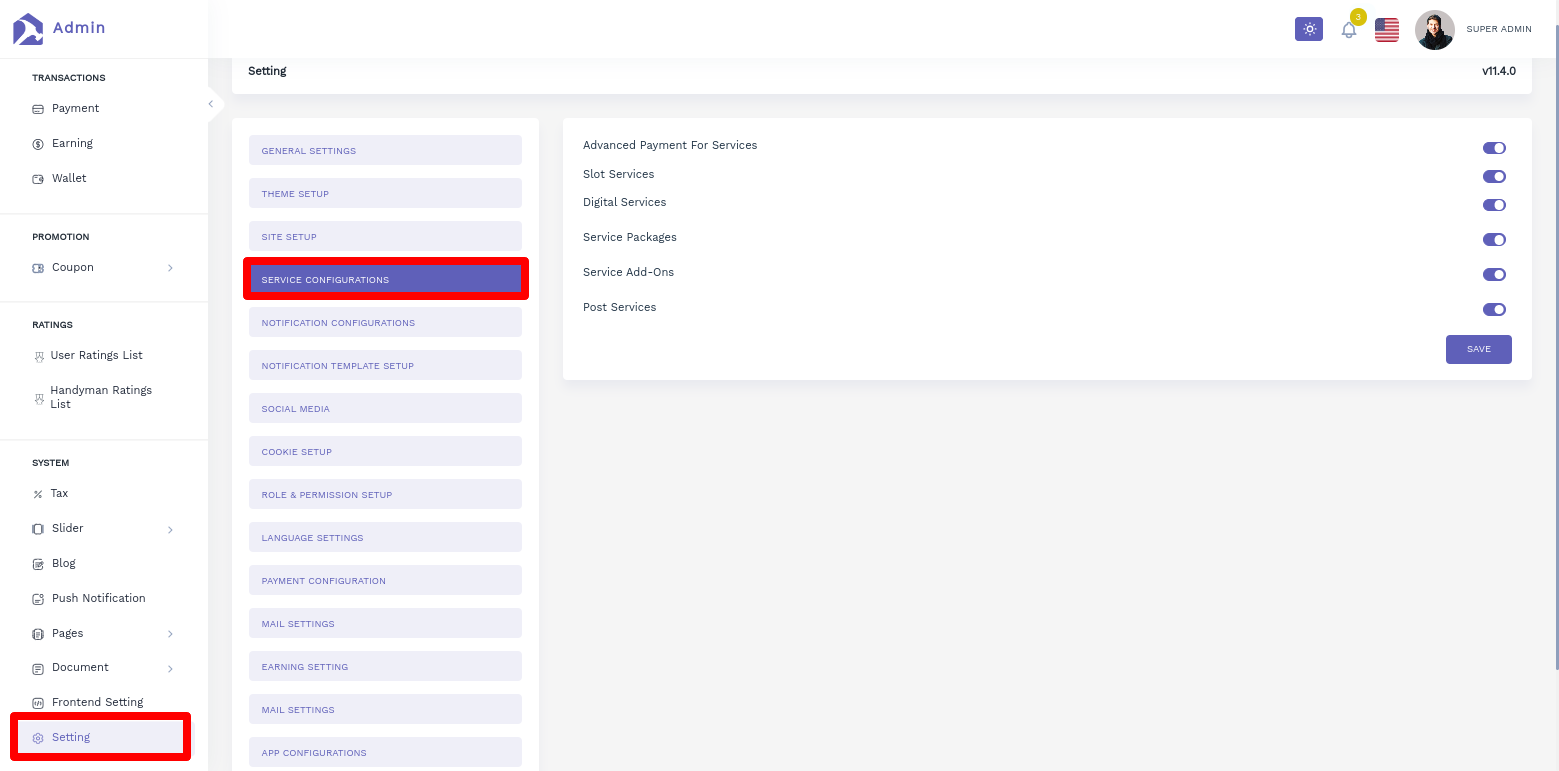Open the Social Media tab

[x=385, y=408]
